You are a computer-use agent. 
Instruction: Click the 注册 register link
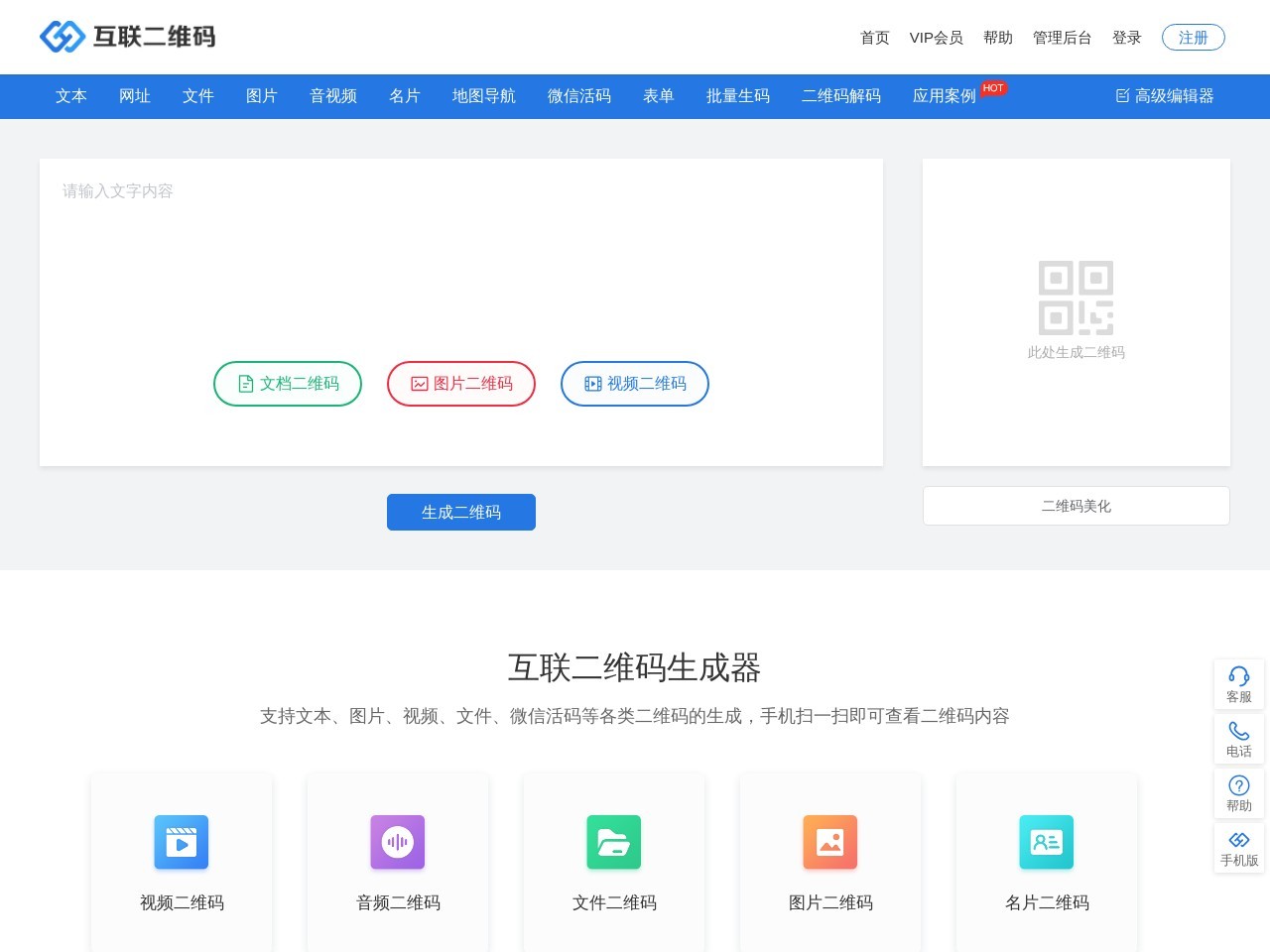[x=1193, y=37]
